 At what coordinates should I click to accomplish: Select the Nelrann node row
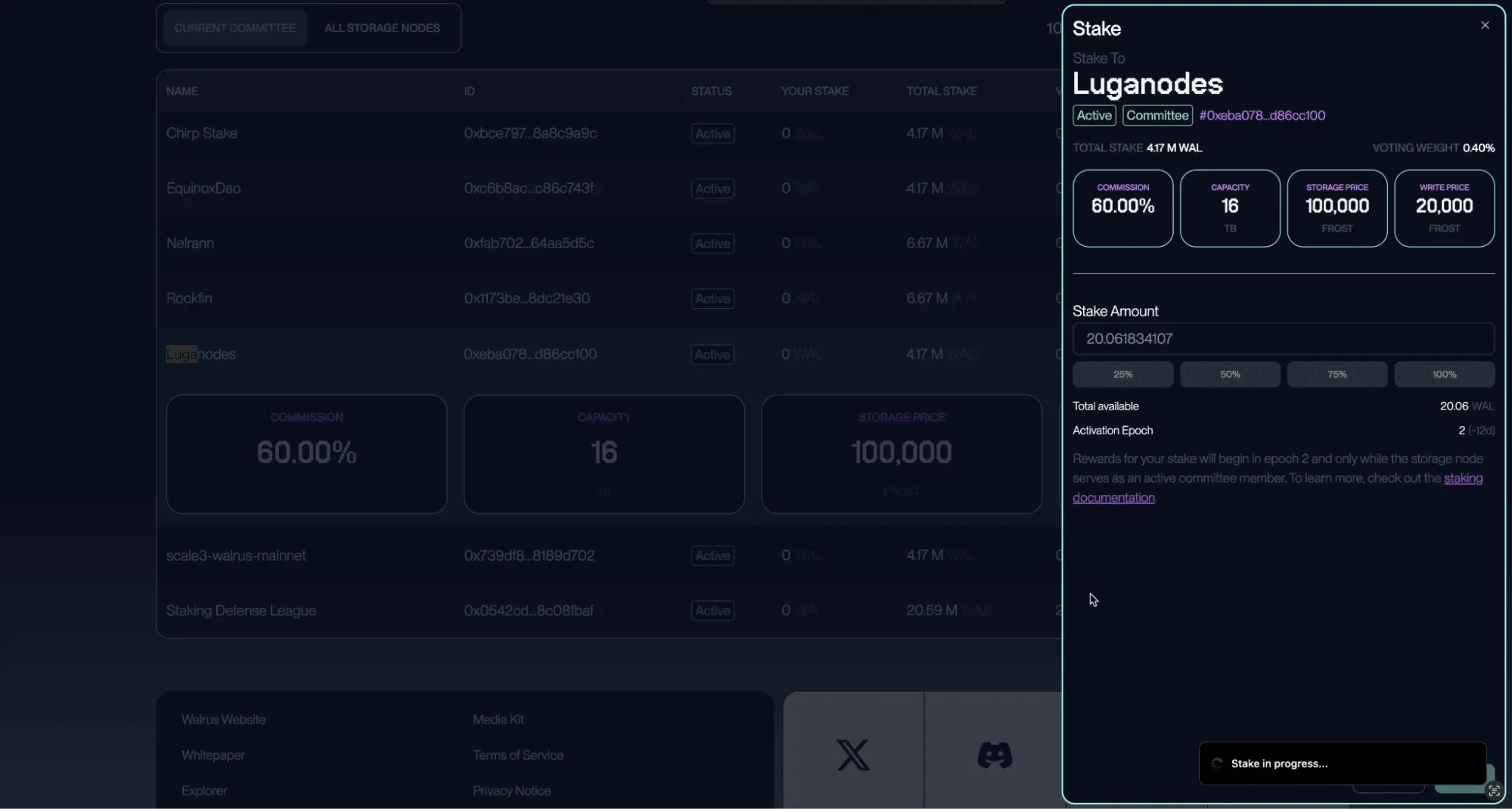(x=609, y=244)
